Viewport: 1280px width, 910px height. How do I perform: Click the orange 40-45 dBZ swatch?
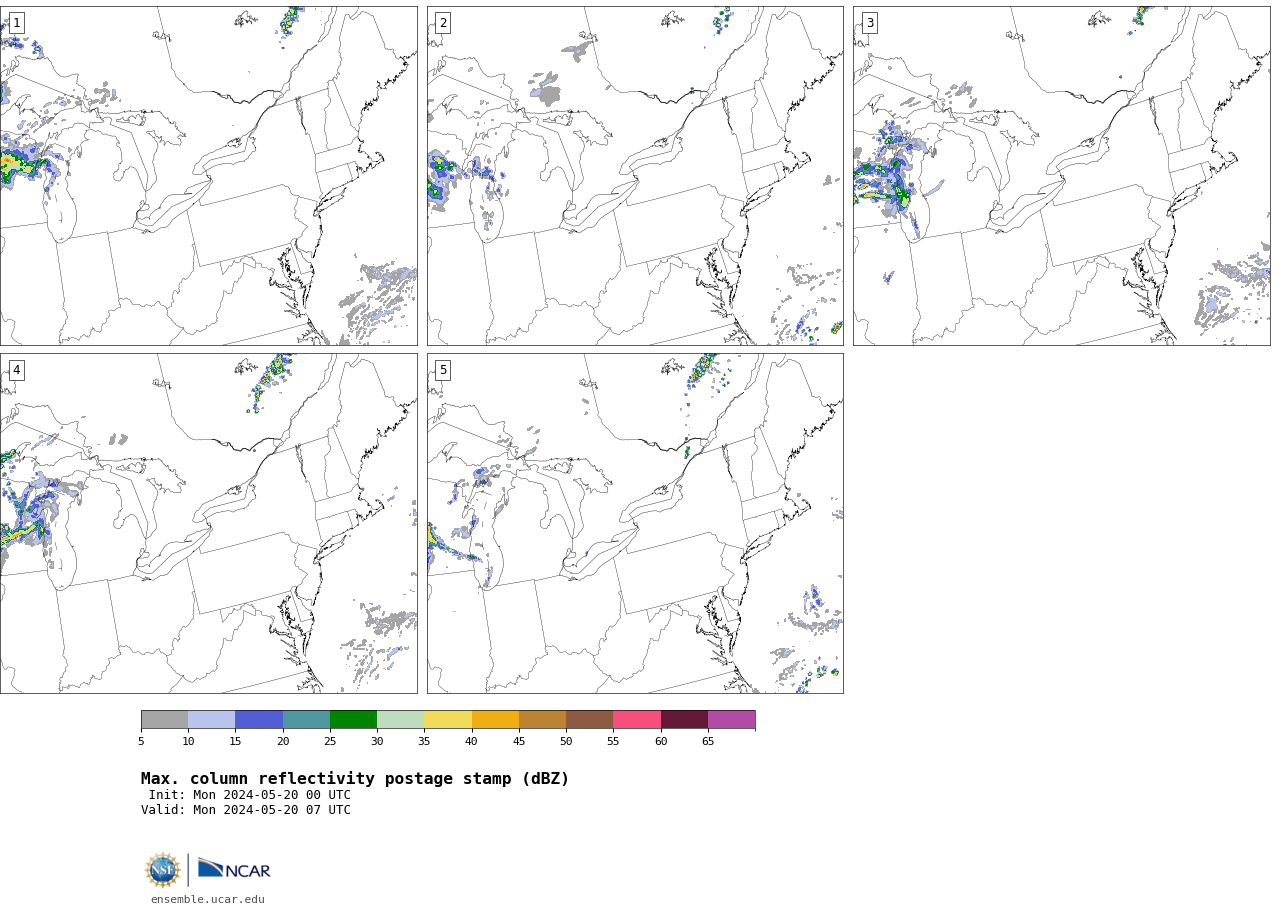(x=495, y=720)
